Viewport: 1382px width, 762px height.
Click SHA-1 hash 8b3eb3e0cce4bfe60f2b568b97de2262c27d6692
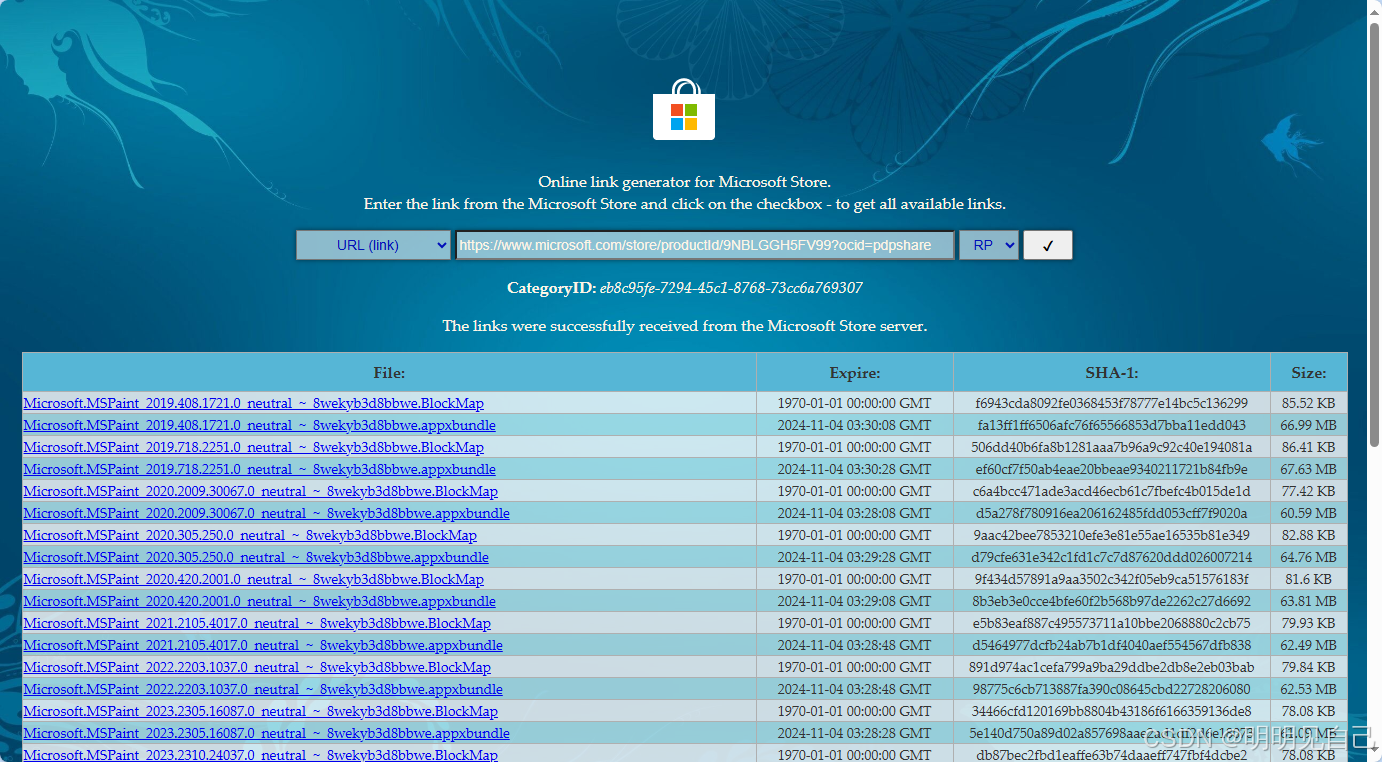1112,601
